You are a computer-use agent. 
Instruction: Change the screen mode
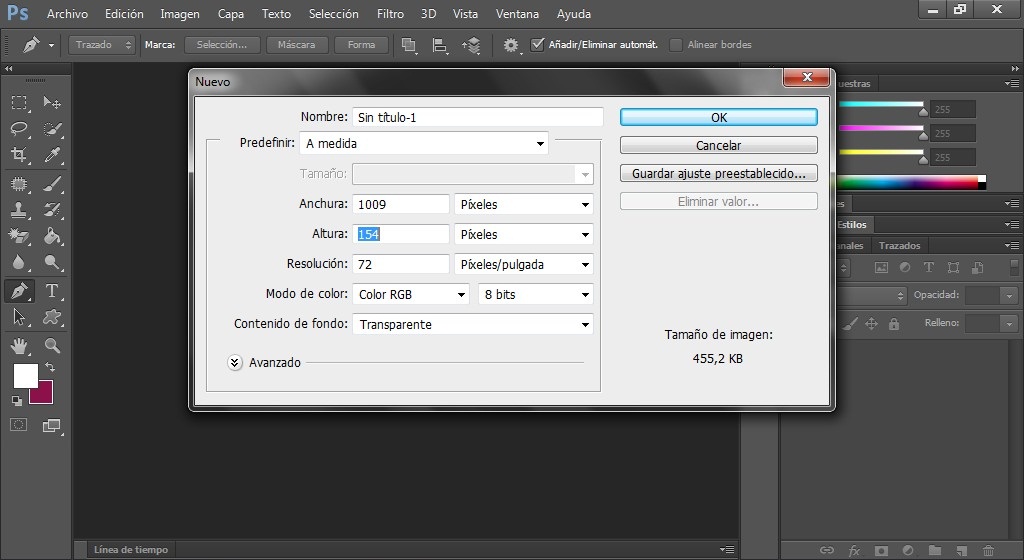[52, 426]
